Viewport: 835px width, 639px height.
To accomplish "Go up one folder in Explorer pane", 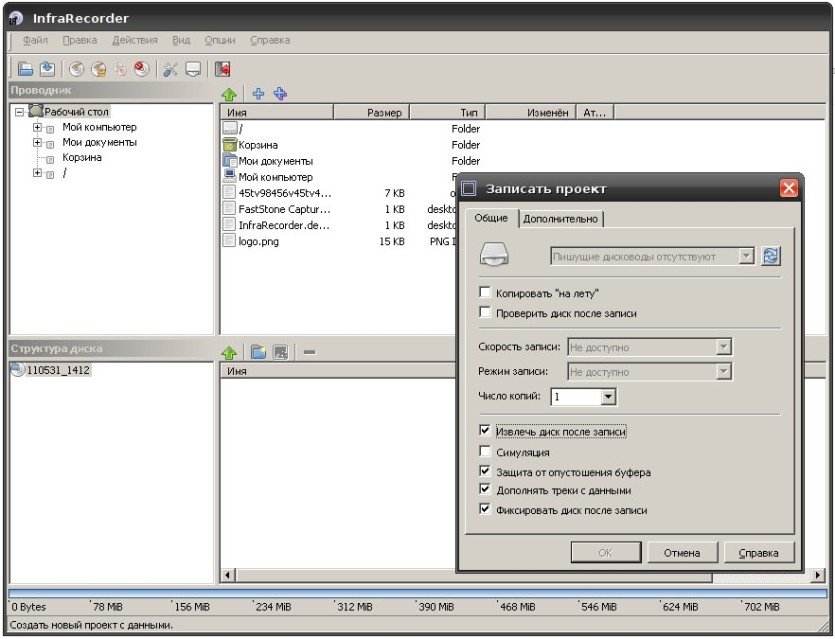I will 229,94.
